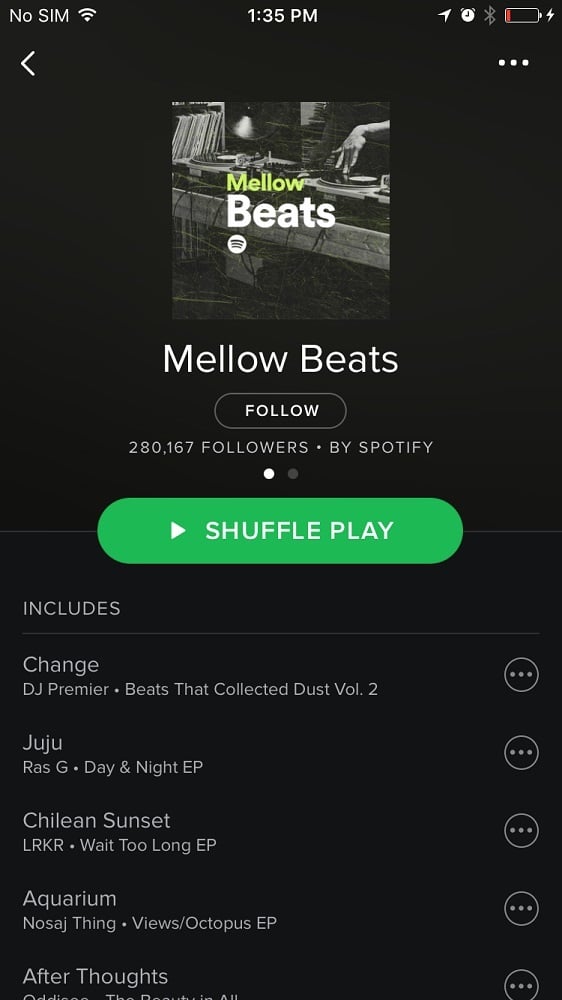Image resolution: width=562 pixels, height=1000 pixels.
Task: Open more options for Chilean Sunset
Action: pyautogui.click(x=521, y=830)
